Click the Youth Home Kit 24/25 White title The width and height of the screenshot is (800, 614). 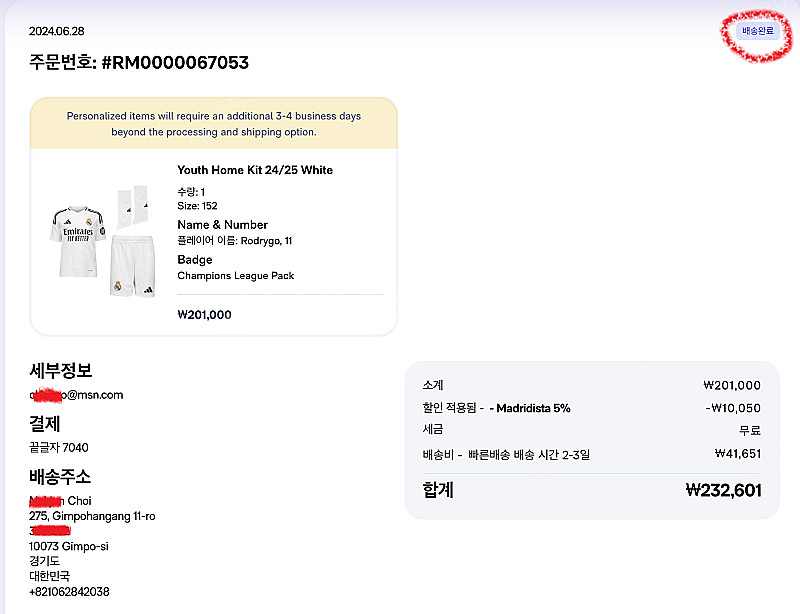255,170
